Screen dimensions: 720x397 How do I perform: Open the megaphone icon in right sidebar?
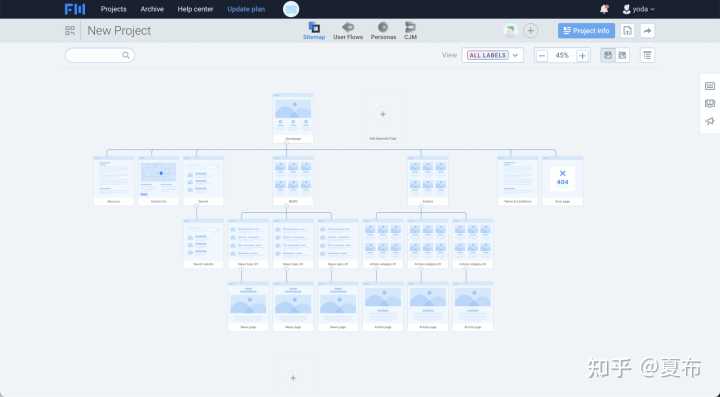pos(710,121)
